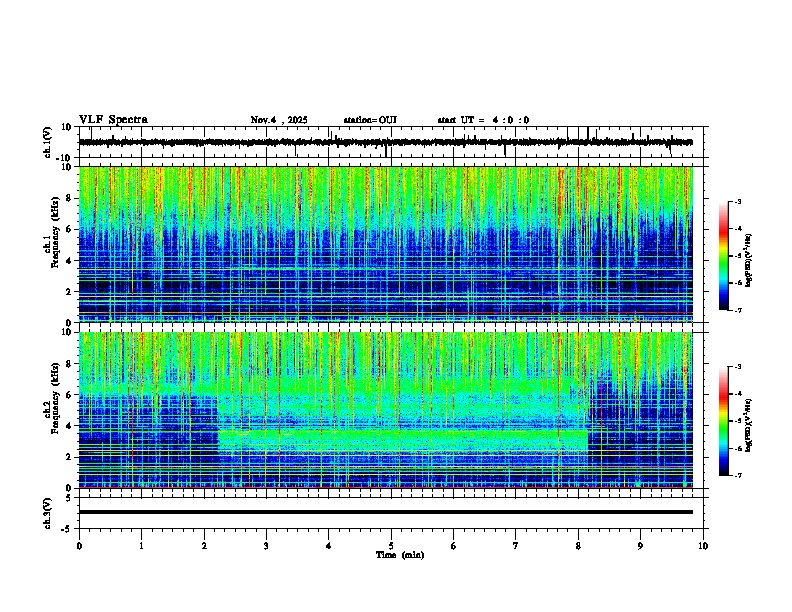Click the '-7' label on ch.2 colorbar
792x612 pixels.
click(x=737, y=475)
